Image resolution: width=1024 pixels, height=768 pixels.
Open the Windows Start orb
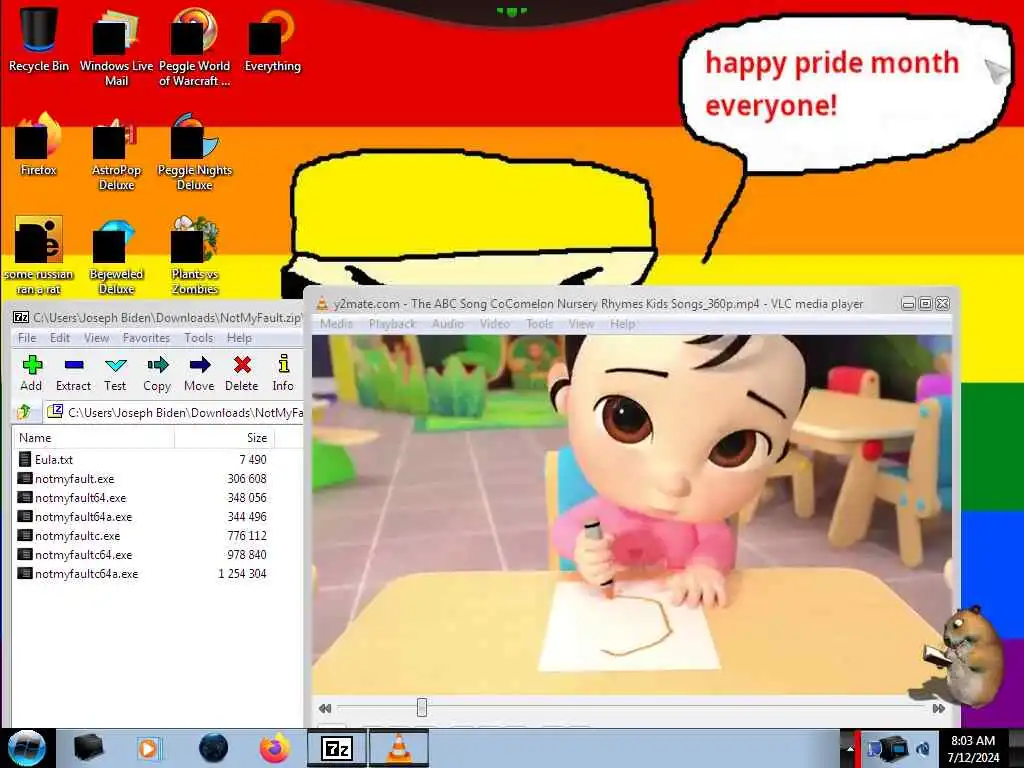click(x=26, y=748)
